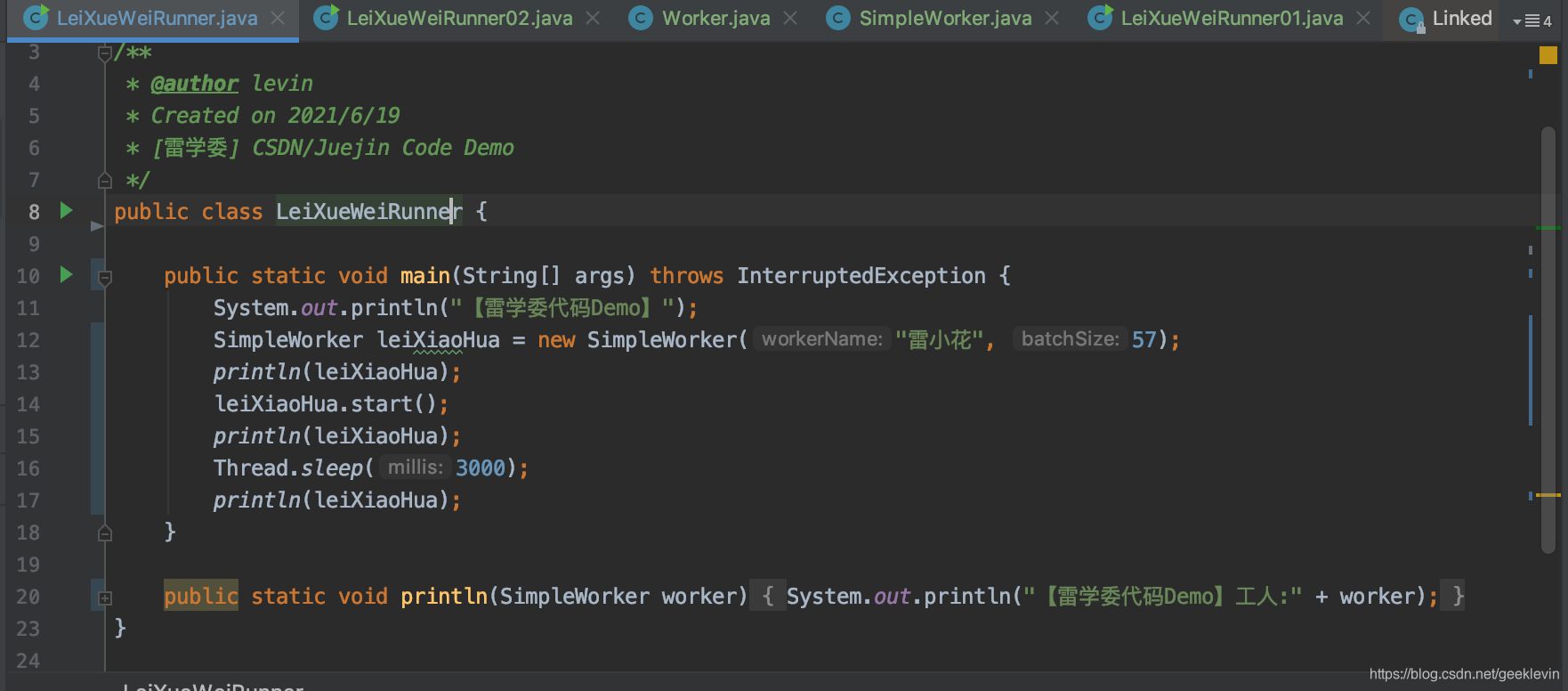Click Thread.sleep call on line 16
This screenshot has height=691, width=1568.
click(x=371, y=468)
